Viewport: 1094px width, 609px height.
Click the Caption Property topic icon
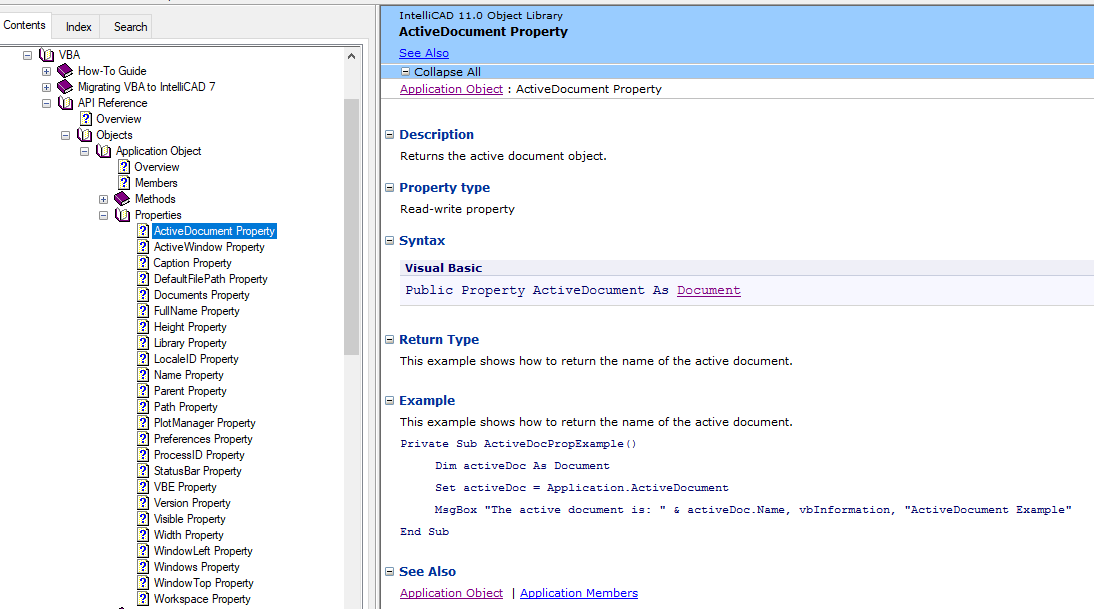click(143, 263)
